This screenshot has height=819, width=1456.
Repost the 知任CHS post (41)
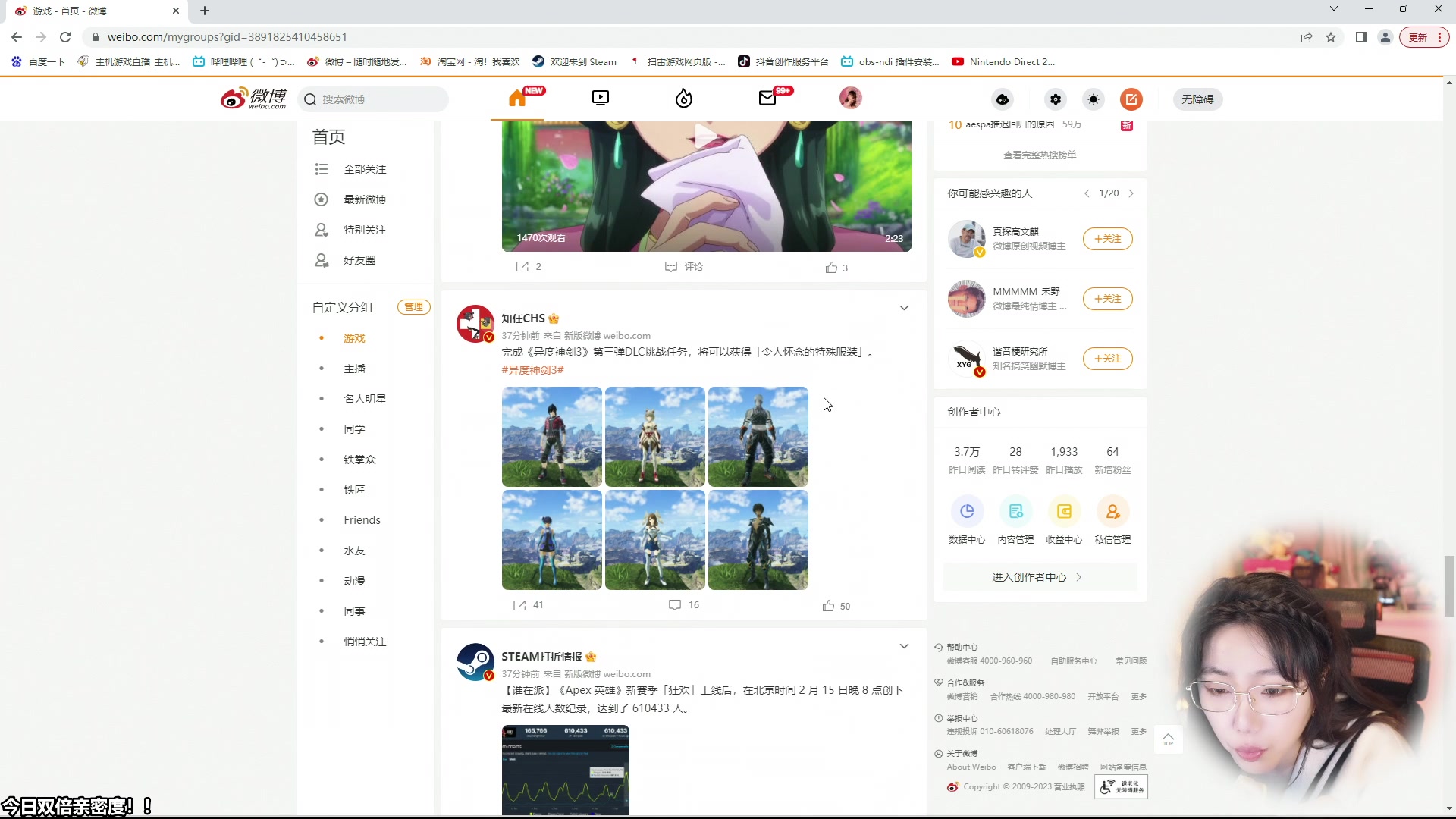529,605
